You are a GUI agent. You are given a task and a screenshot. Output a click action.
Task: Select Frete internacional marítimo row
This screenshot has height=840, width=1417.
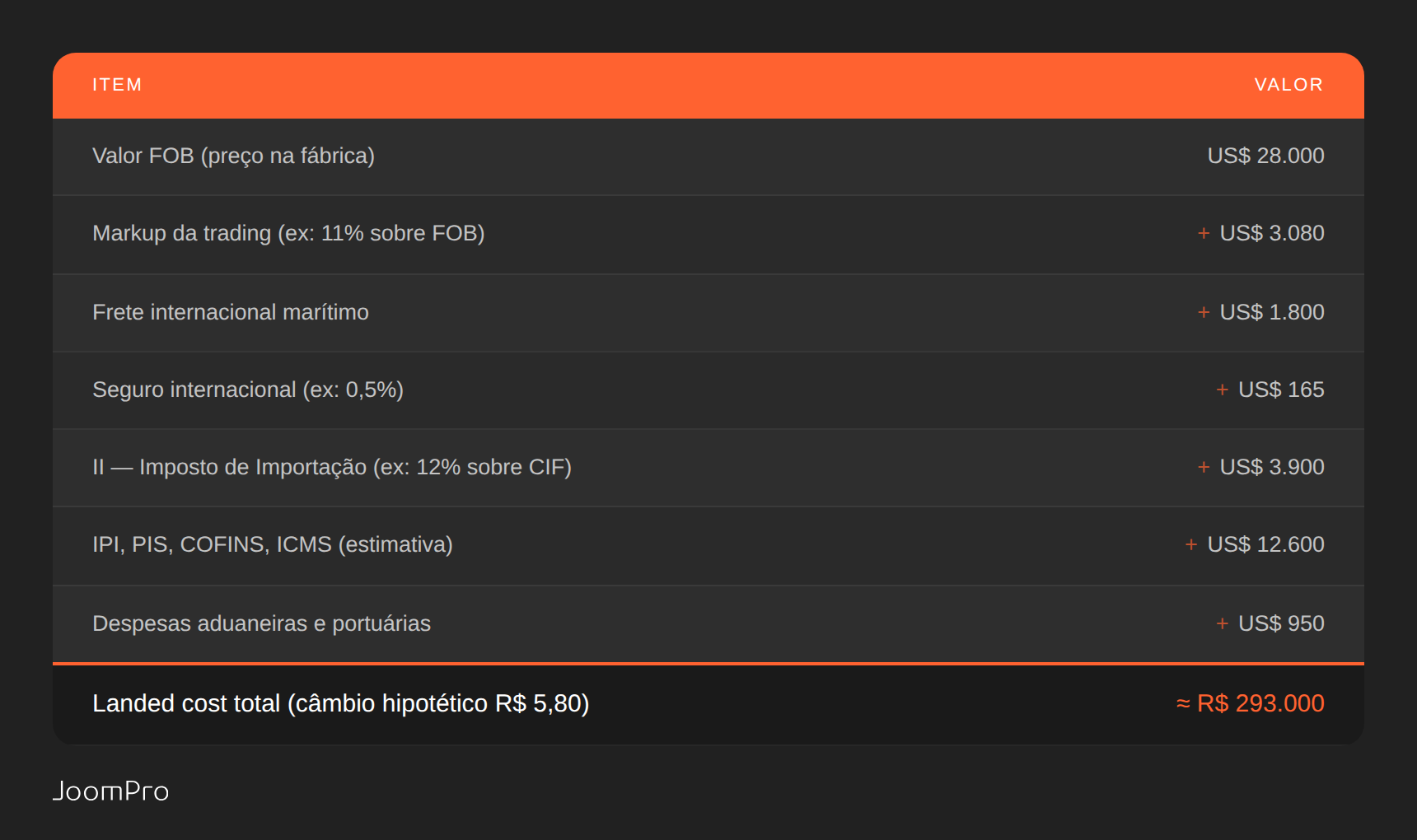[708, 313]
